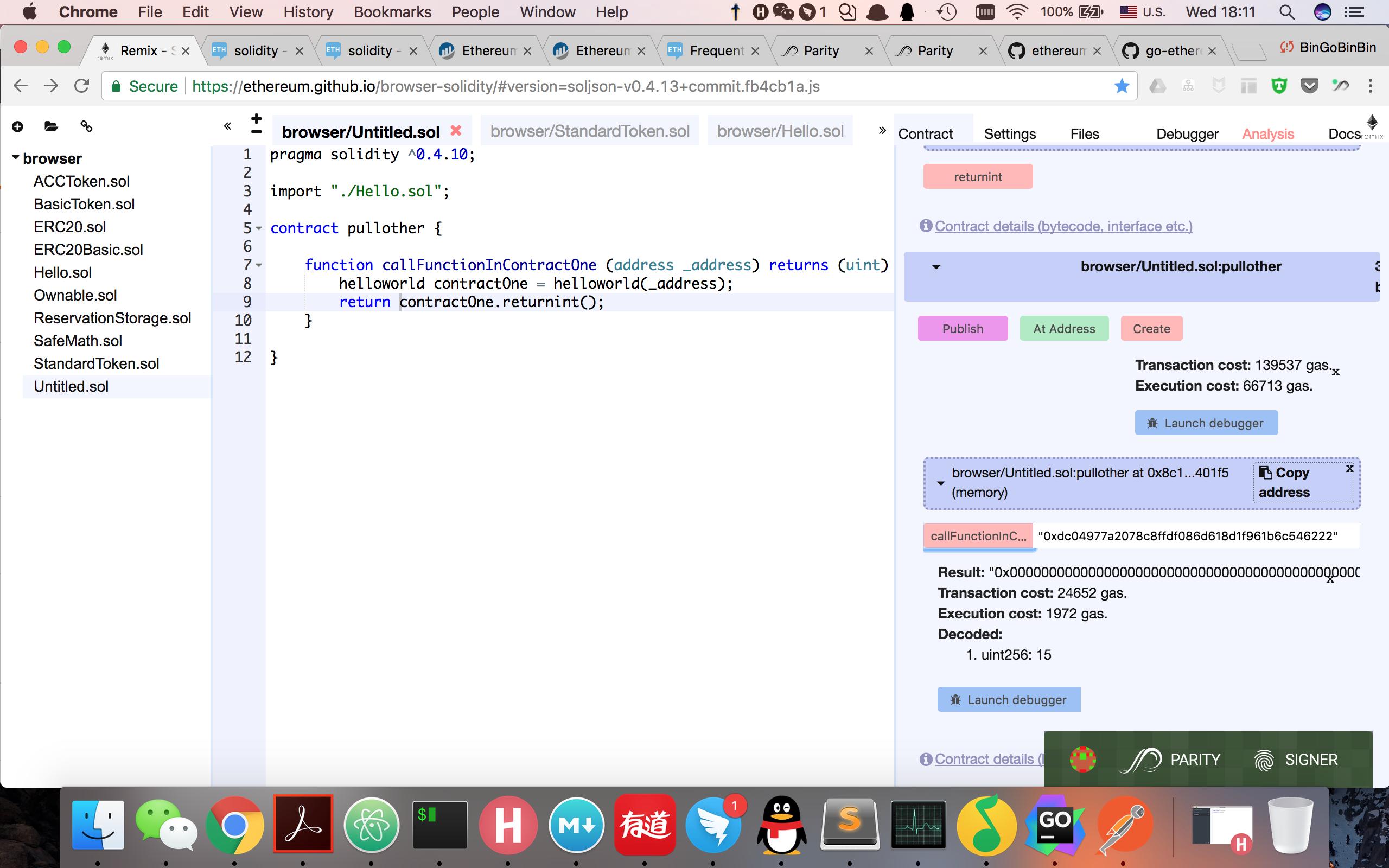Open the History menu
This screenshot has height=868, width=1389.
pos(308,12)
